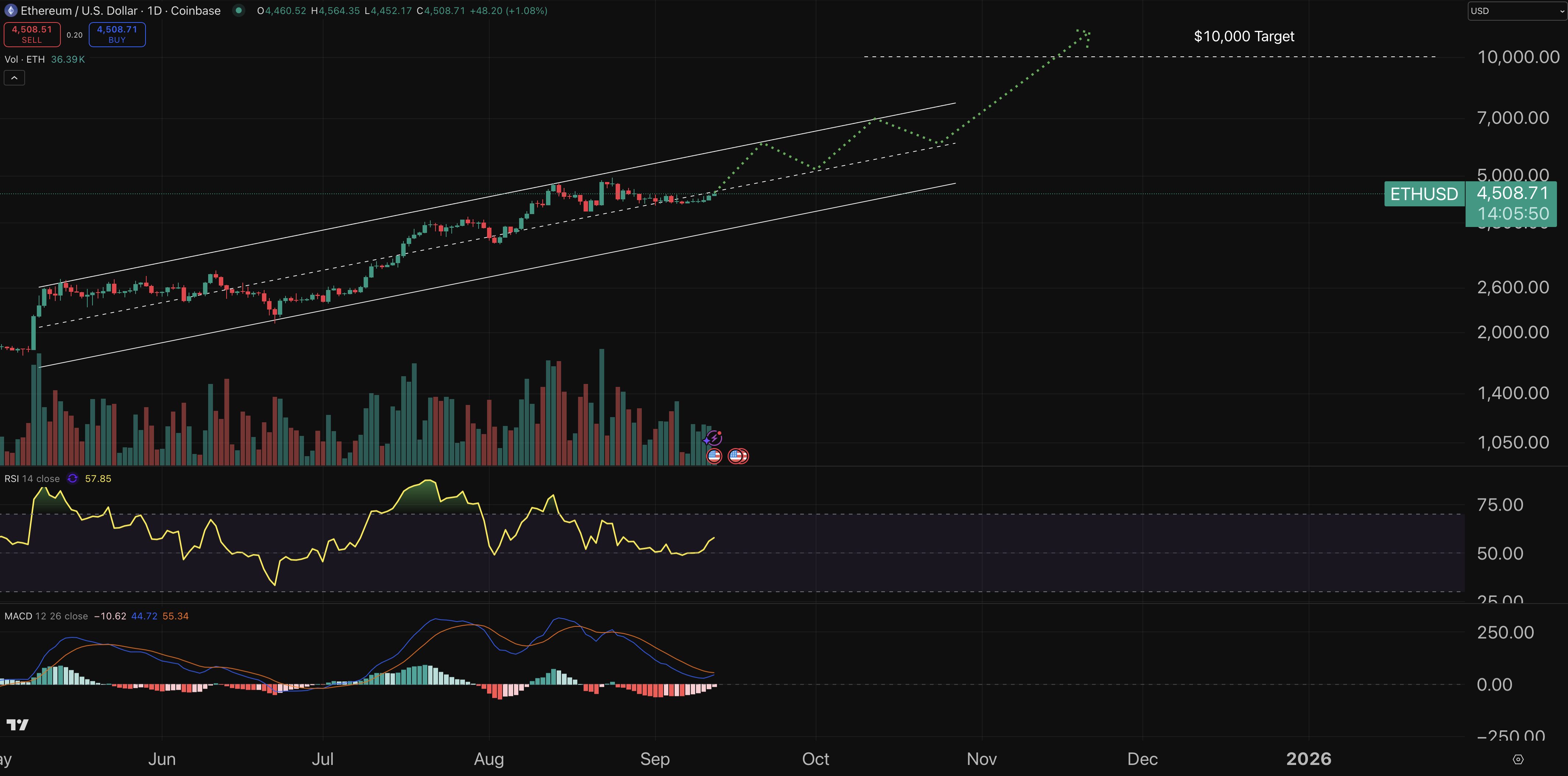Click the SELL button showing 4,508.51
This screenshot has height=776, width=1568.
32,34
